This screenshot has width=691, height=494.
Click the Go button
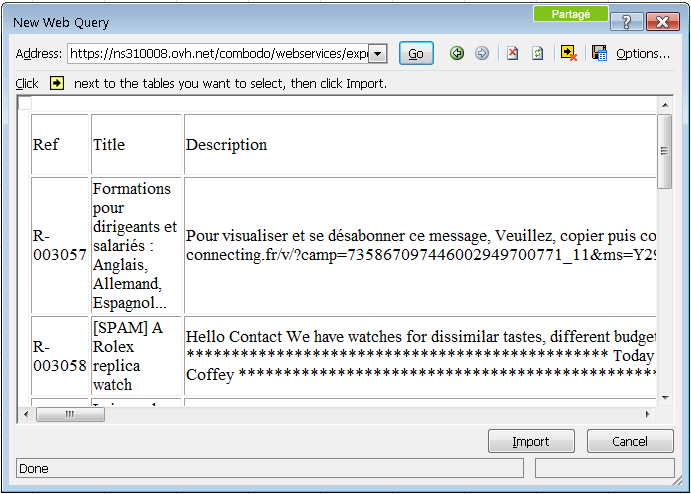[416, 54]
